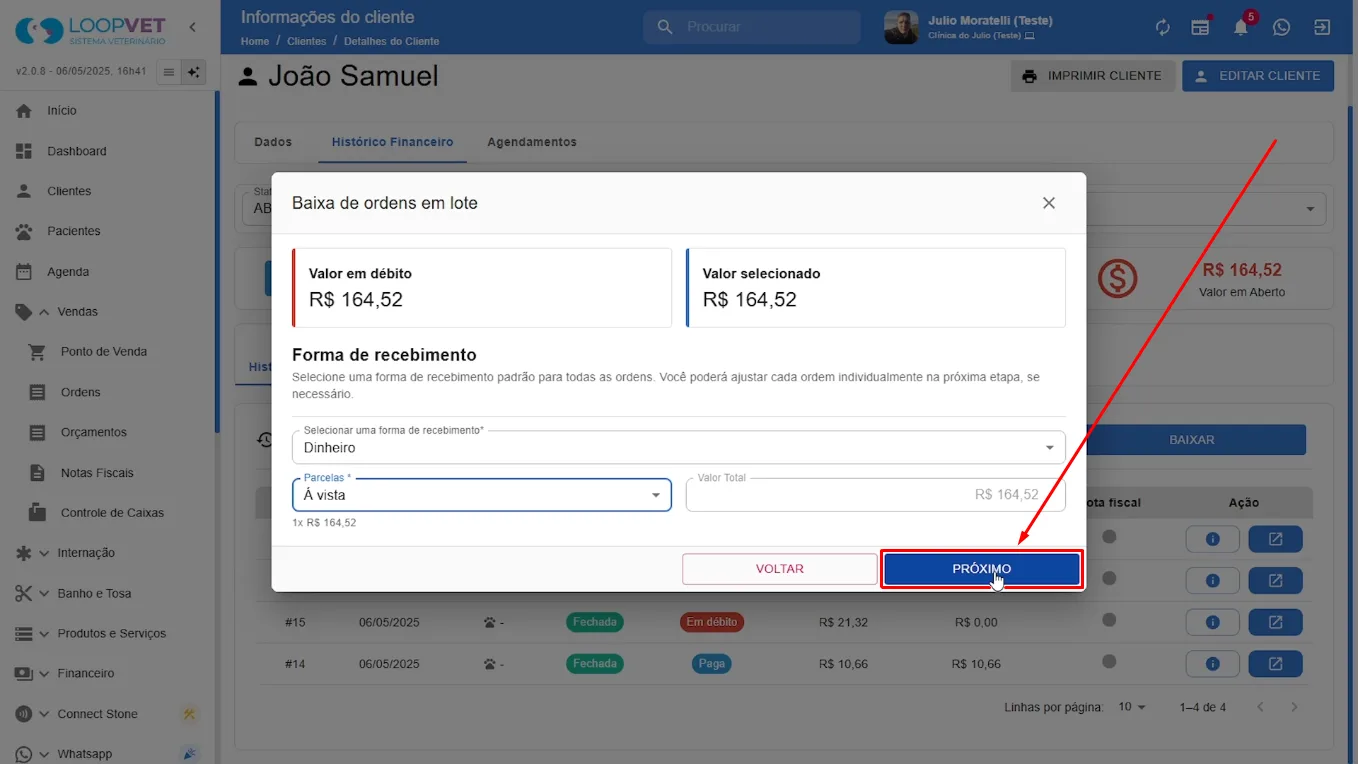The image size is (1358, 764).
Task: Click the sync refresh icon in header
Action: [x=1162, y=27]
